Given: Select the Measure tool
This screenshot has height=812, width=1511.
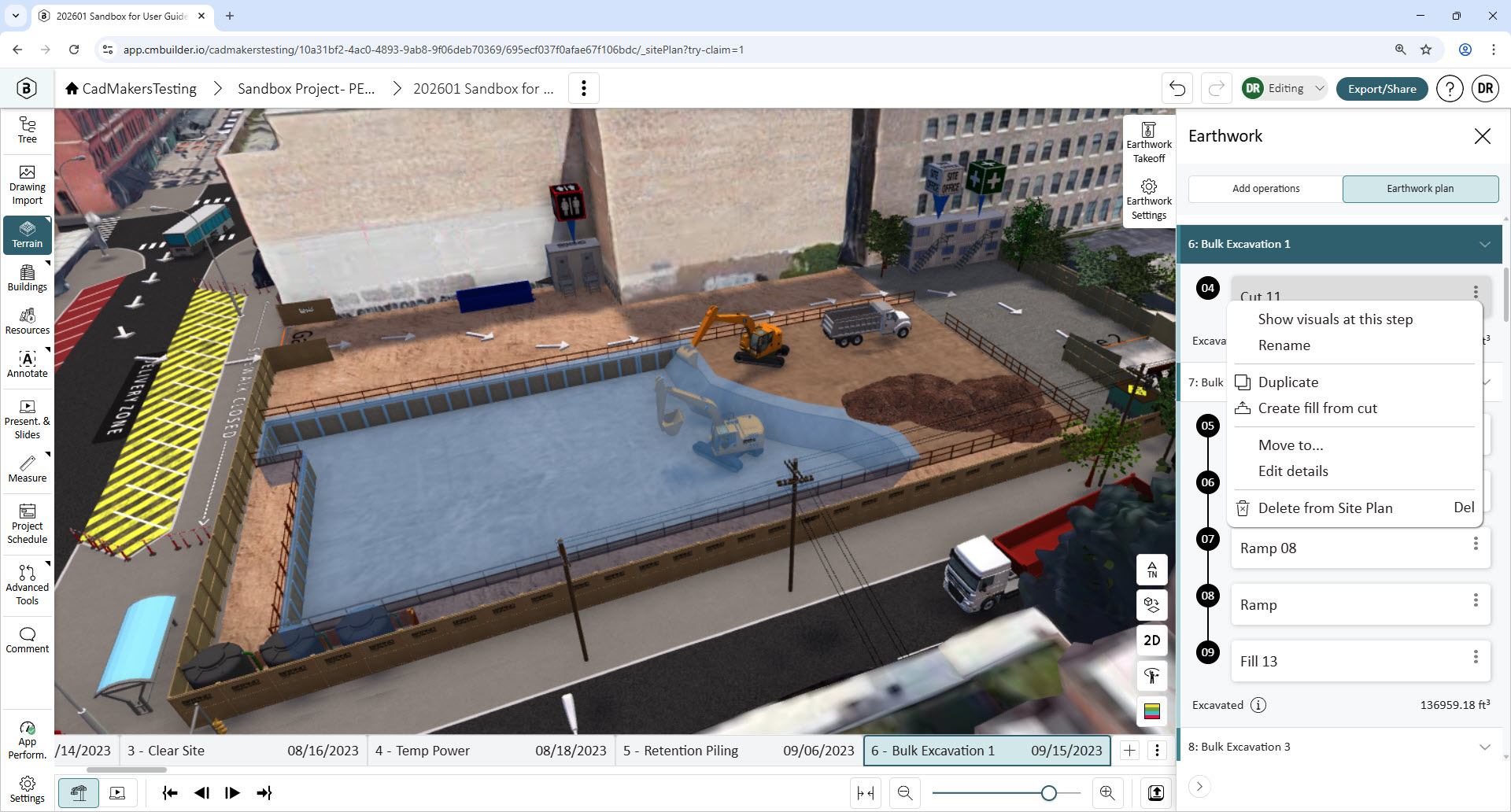Looking at the screenshot, I should pyautogui.click(x=27, y=469).
